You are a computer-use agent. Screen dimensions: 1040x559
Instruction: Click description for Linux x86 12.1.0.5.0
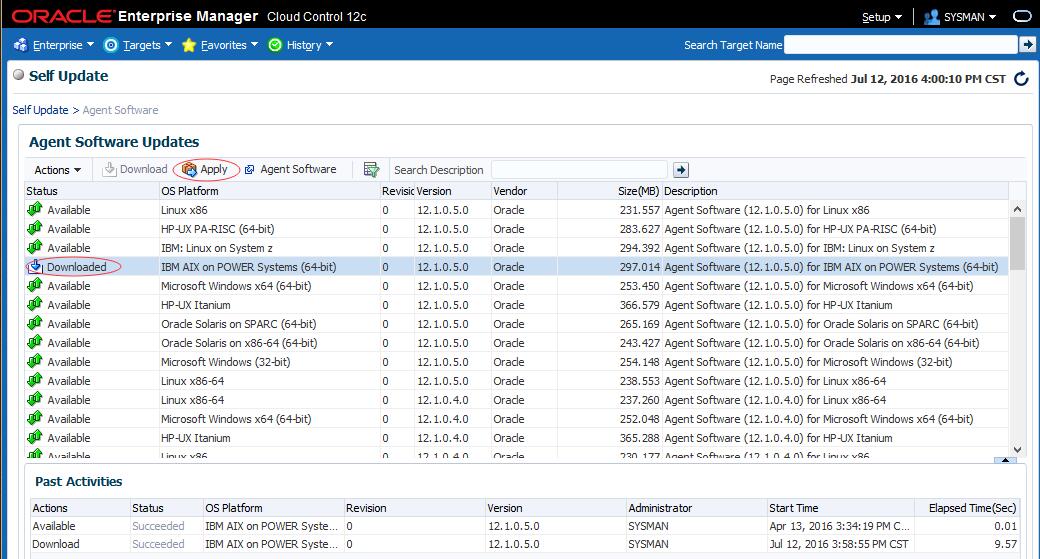767,210
